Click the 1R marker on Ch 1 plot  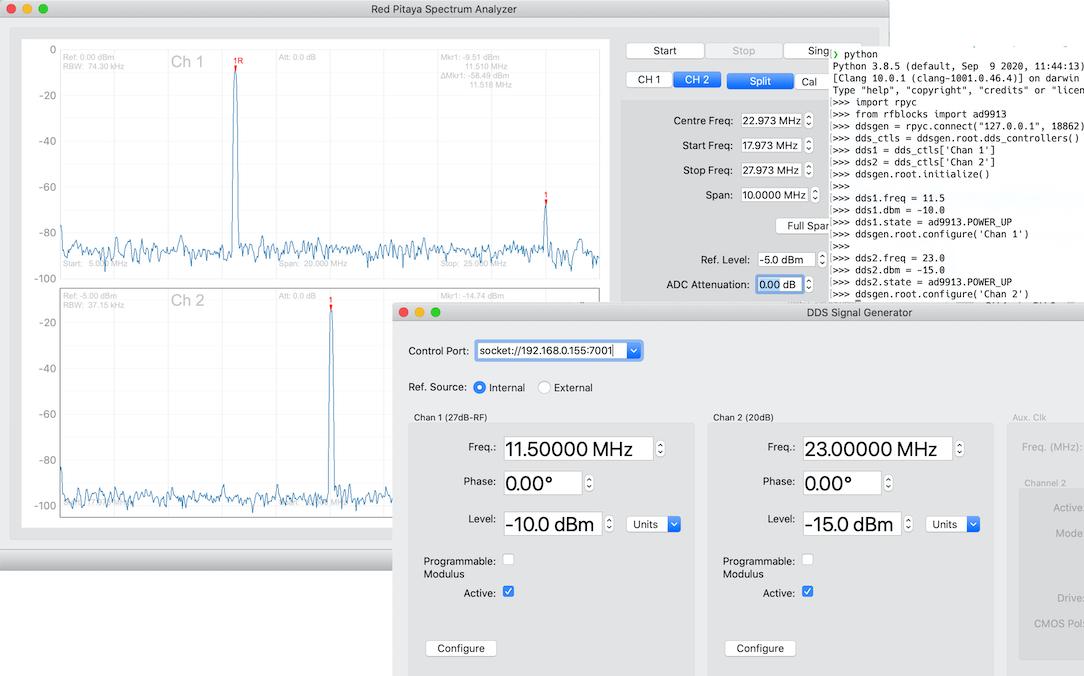tap(237, 63)
